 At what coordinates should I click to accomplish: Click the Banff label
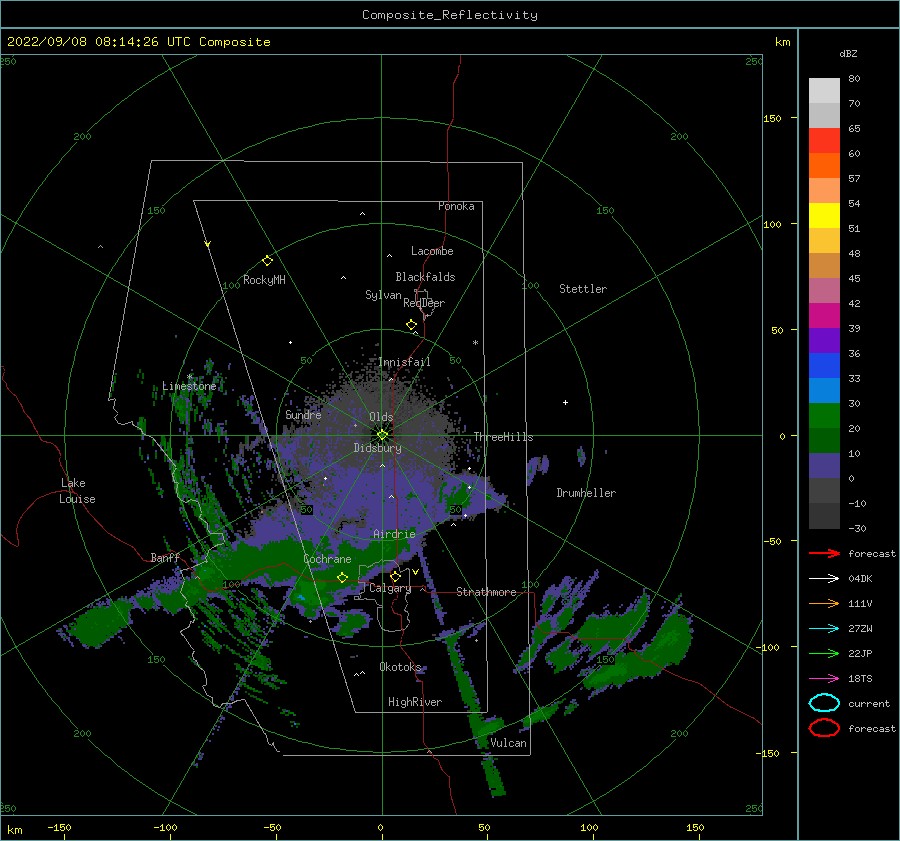point(165,557)
